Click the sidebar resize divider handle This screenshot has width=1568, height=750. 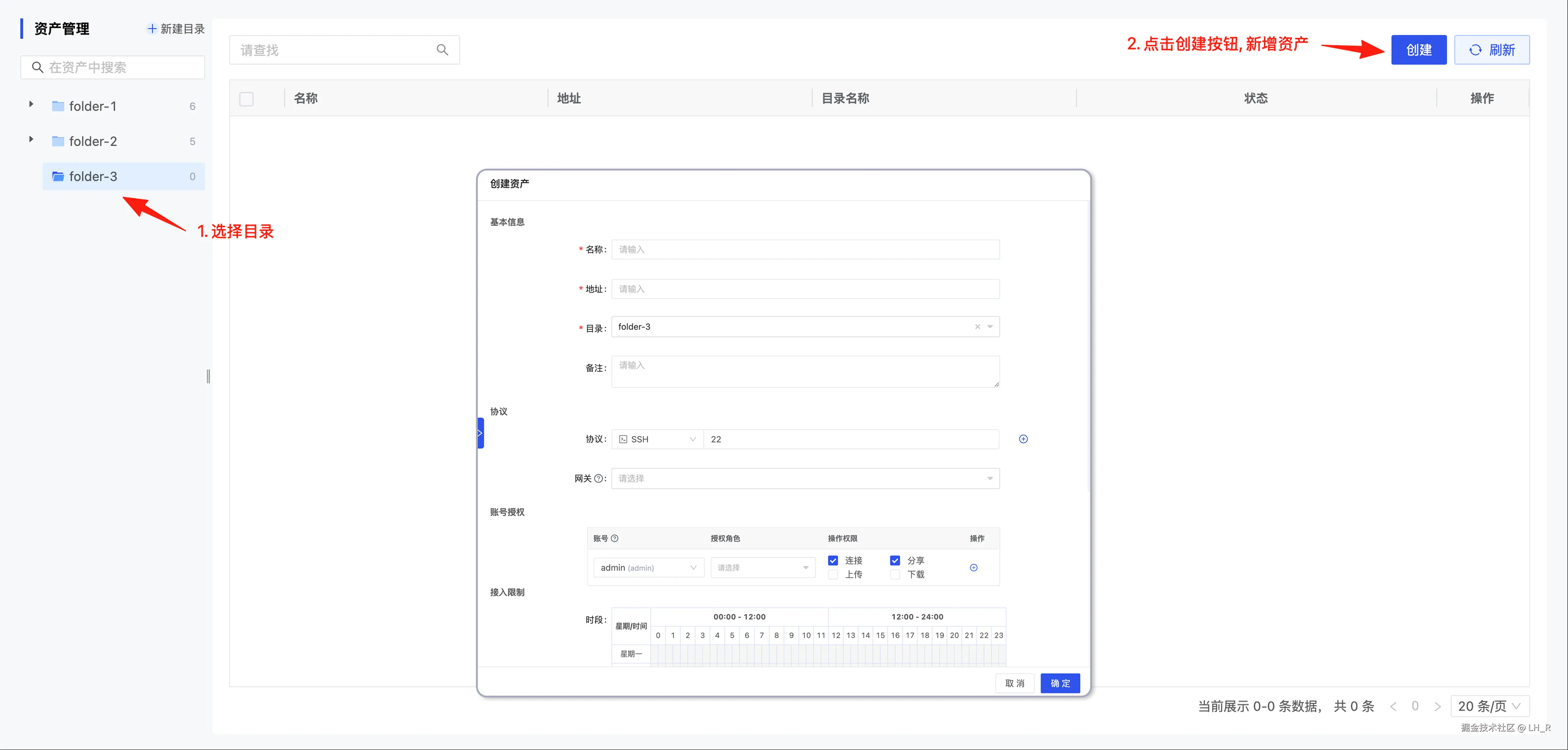click(x=208, y=376)
